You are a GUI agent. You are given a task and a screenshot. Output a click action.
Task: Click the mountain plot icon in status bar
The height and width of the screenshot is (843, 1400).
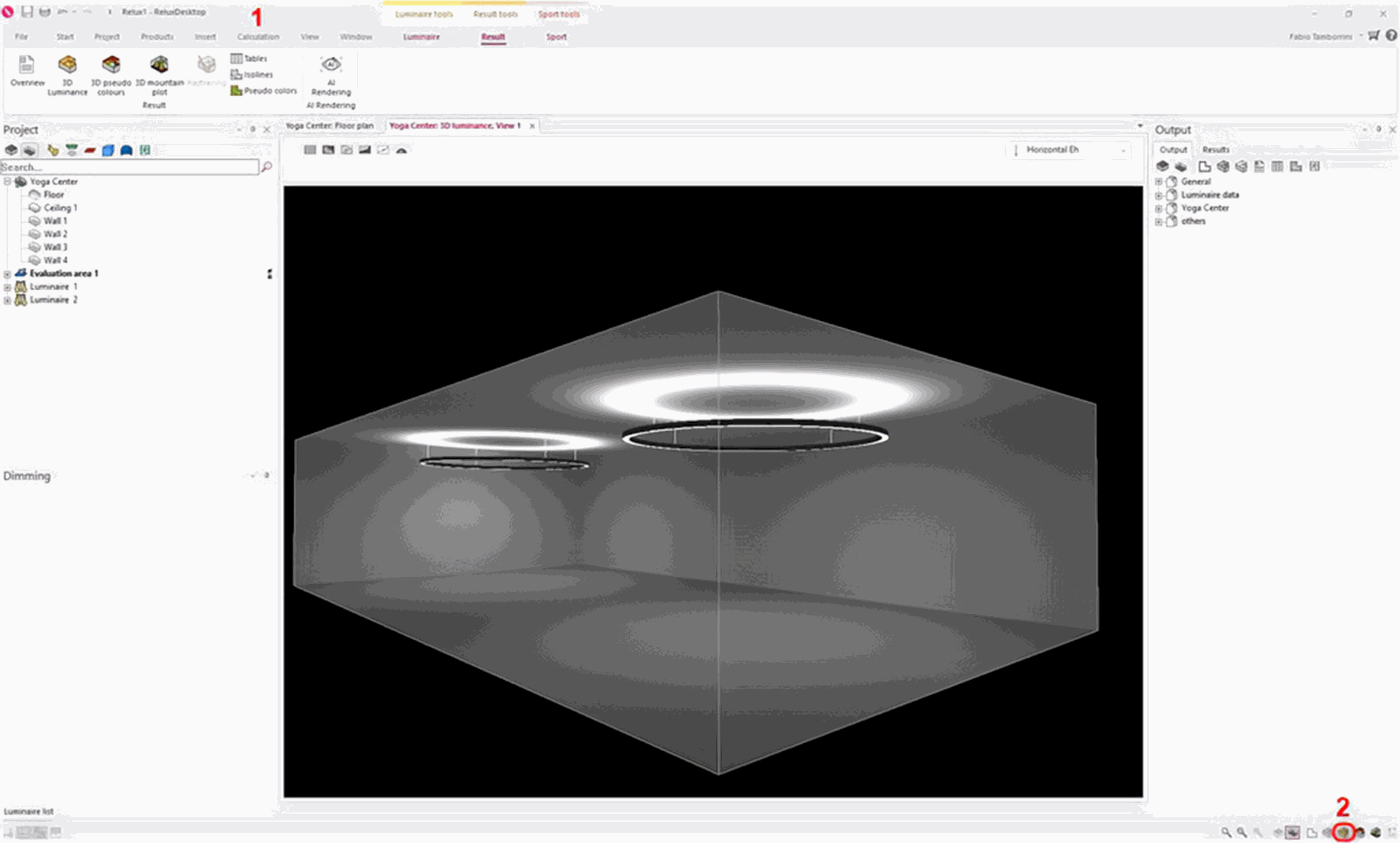point(1375,832)
